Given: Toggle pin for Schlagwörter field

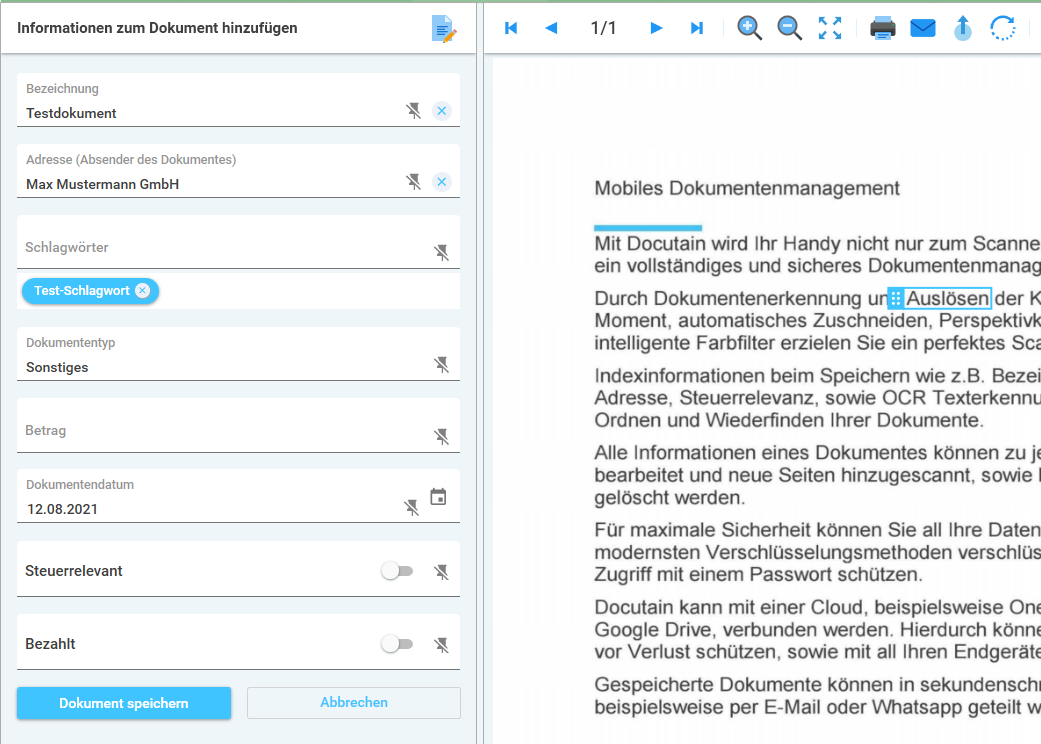Looking at the screenshot, I should pos(441,252).
